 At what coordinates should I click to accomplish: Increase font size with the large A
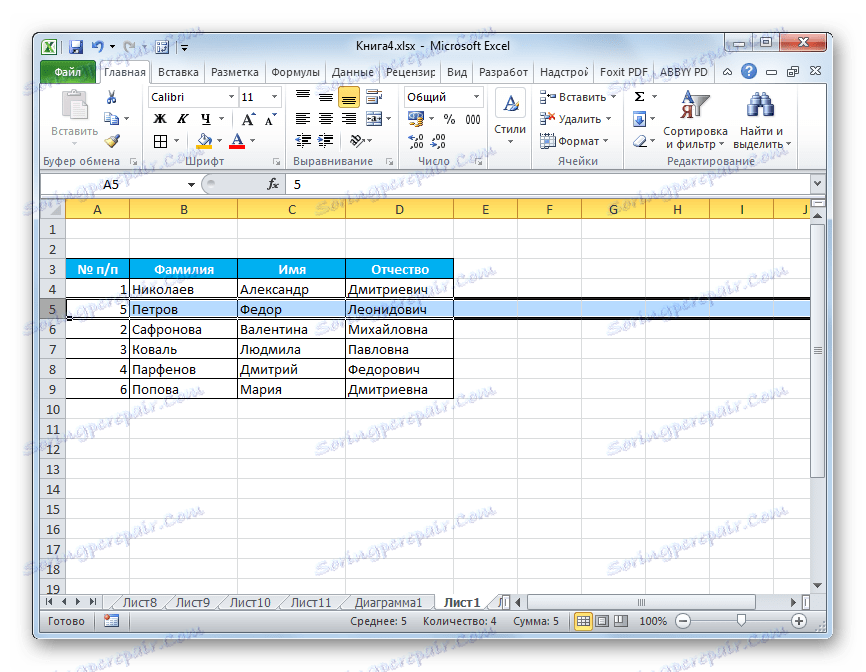click(248, 119)
